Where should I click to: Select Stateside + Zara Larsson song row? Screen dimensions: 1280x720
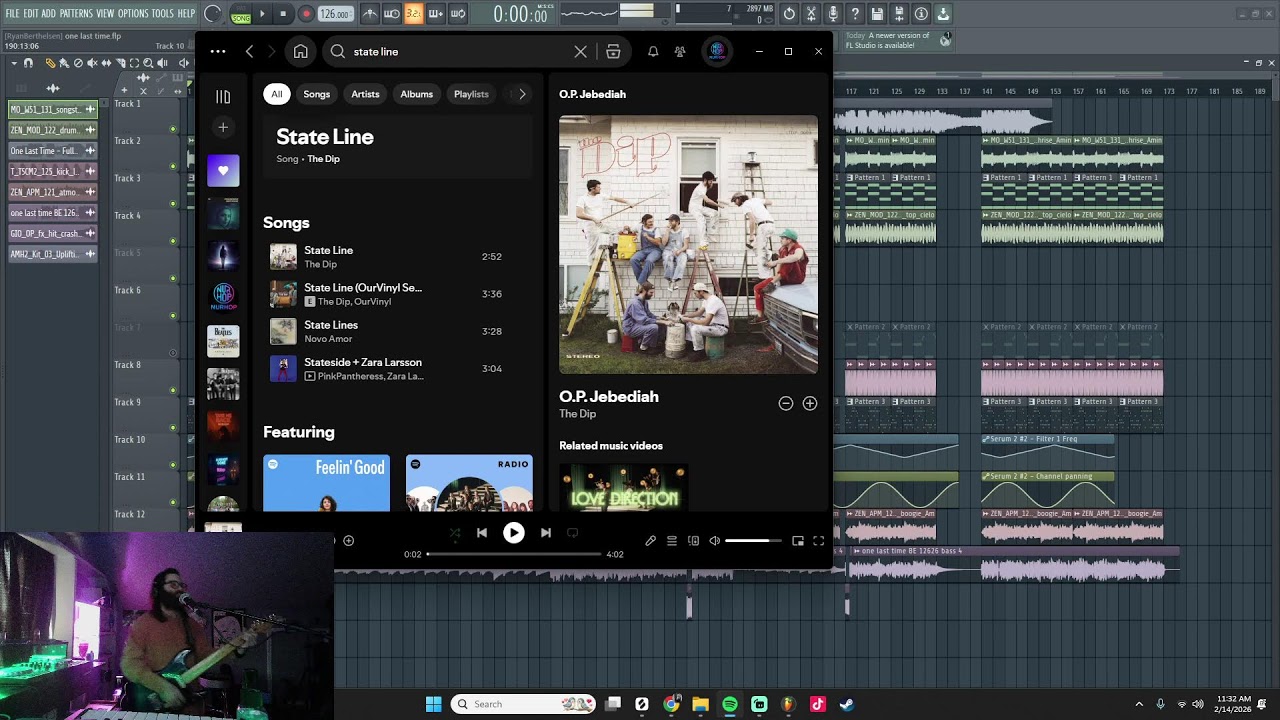(x=398, y=369)
